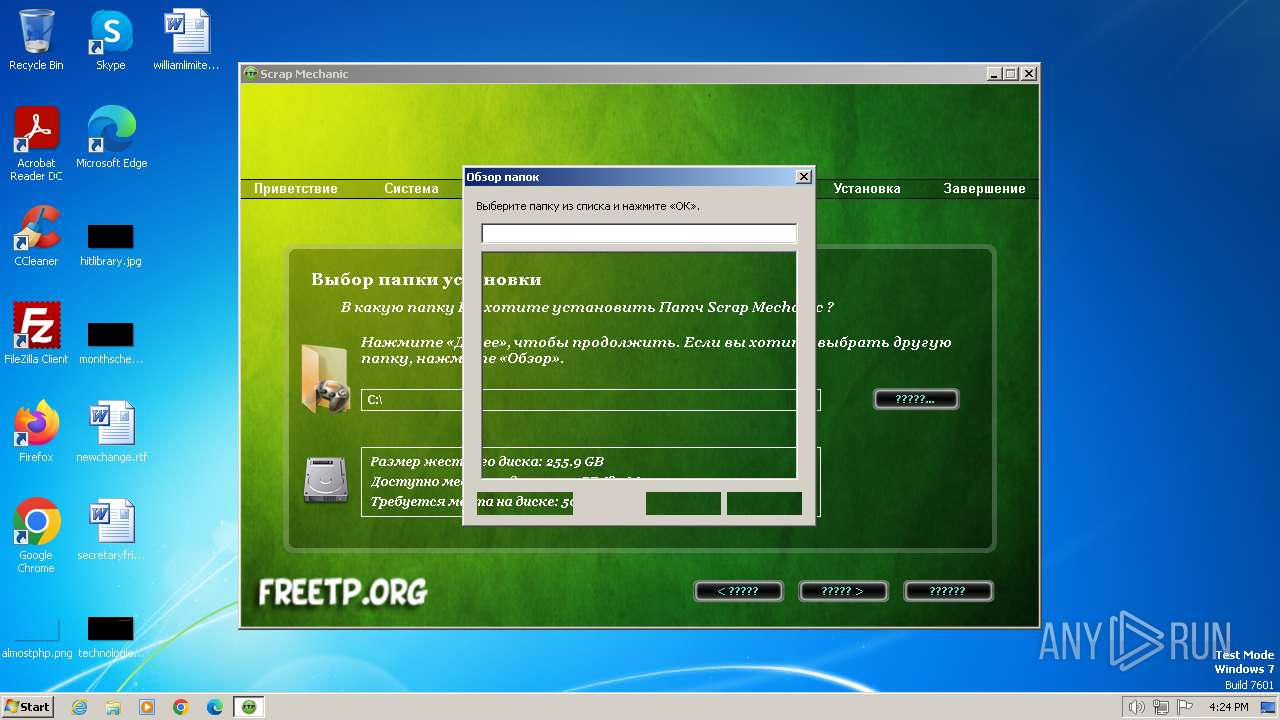Click the volume speaker tray icon
Screen dimensions: 1280x720
tap(1137, 707)
